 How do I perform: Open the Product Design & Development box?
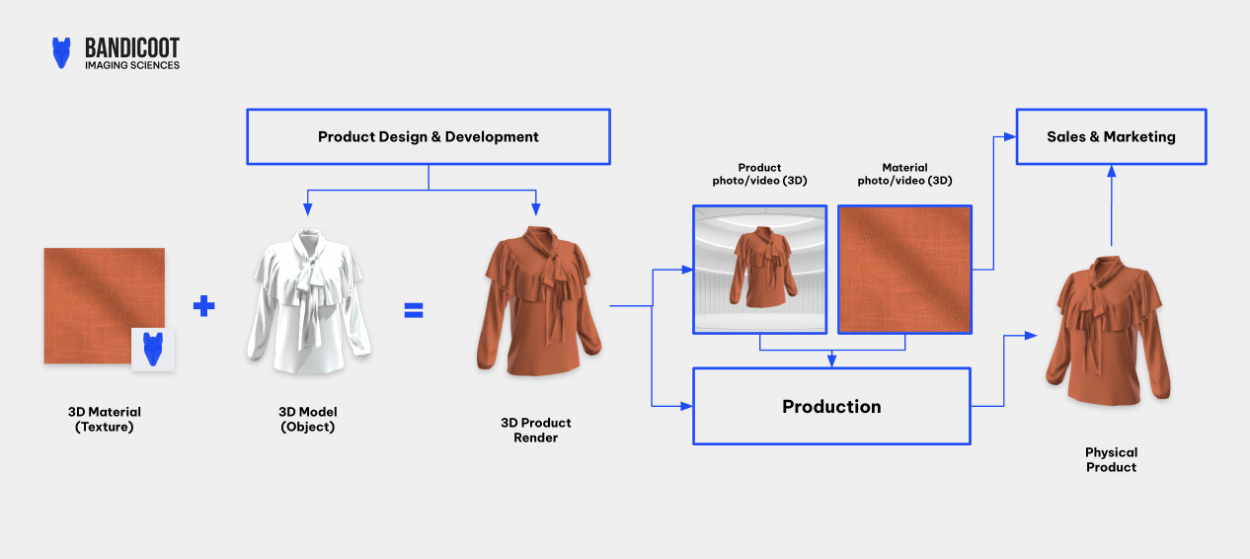428,137
